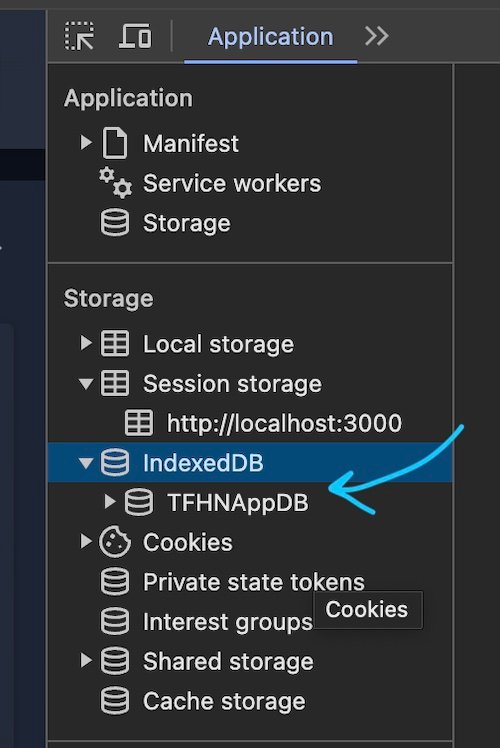Click the localhost:3000 table icon

pos(139,423)
